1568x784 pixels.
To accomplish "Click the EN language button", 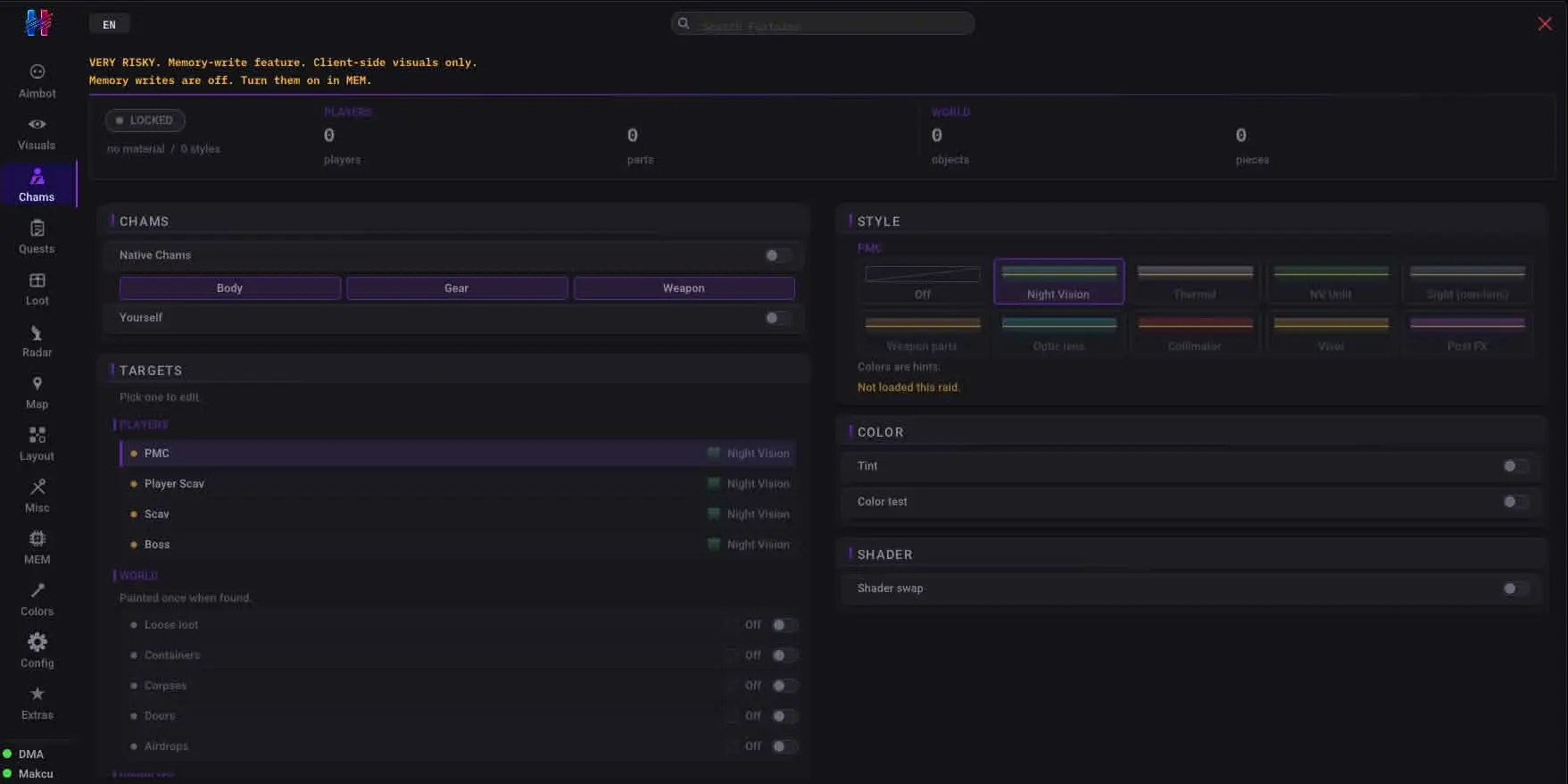I will pyautogui.click(x=109, y=24).
